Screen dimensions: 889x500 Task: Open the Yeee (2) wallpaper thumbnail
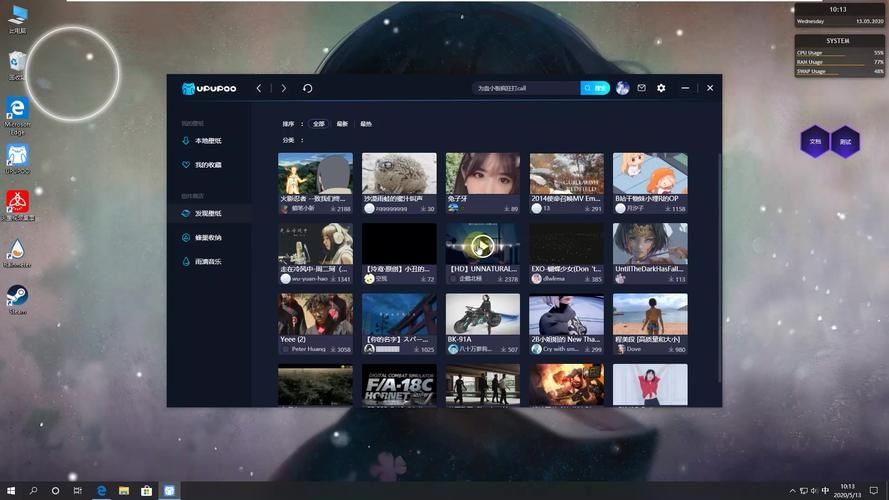pyautogui.click(x=315, y=314)
